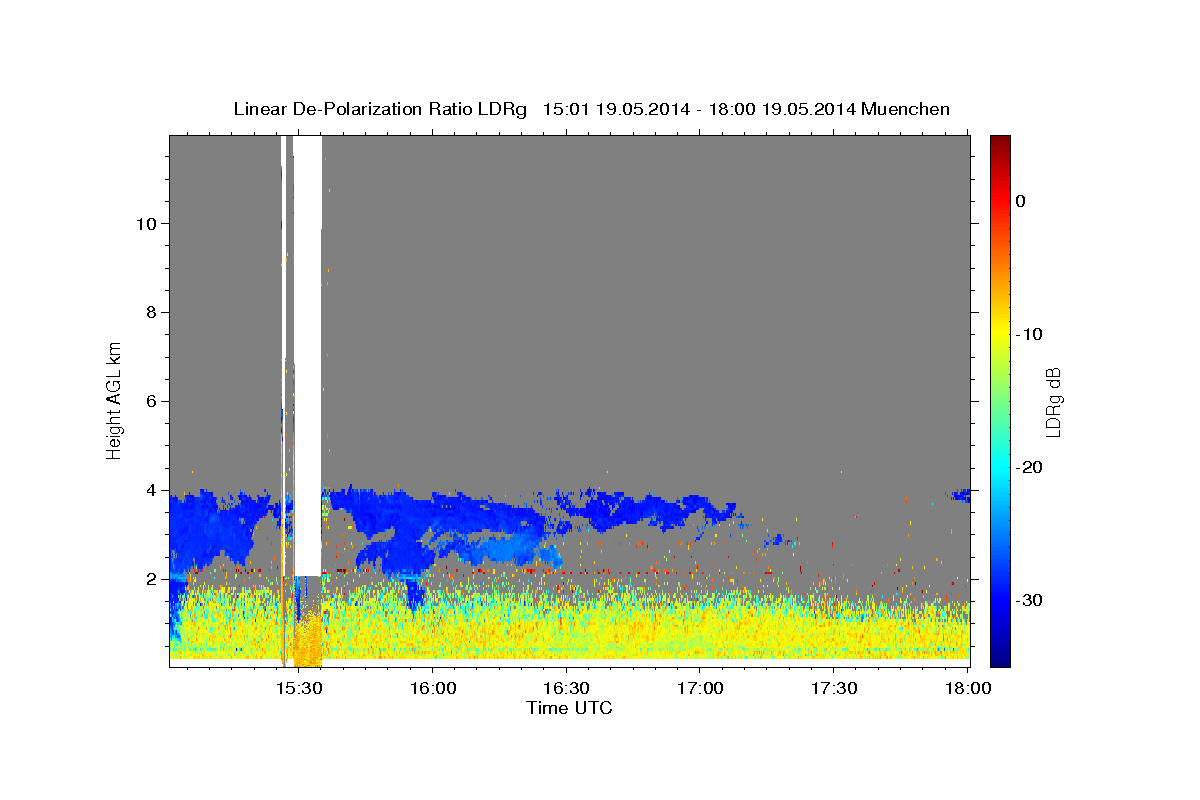Screen dimensions: 1200x800
Task: Click the height tick label 2
Action: pos(149,579)
